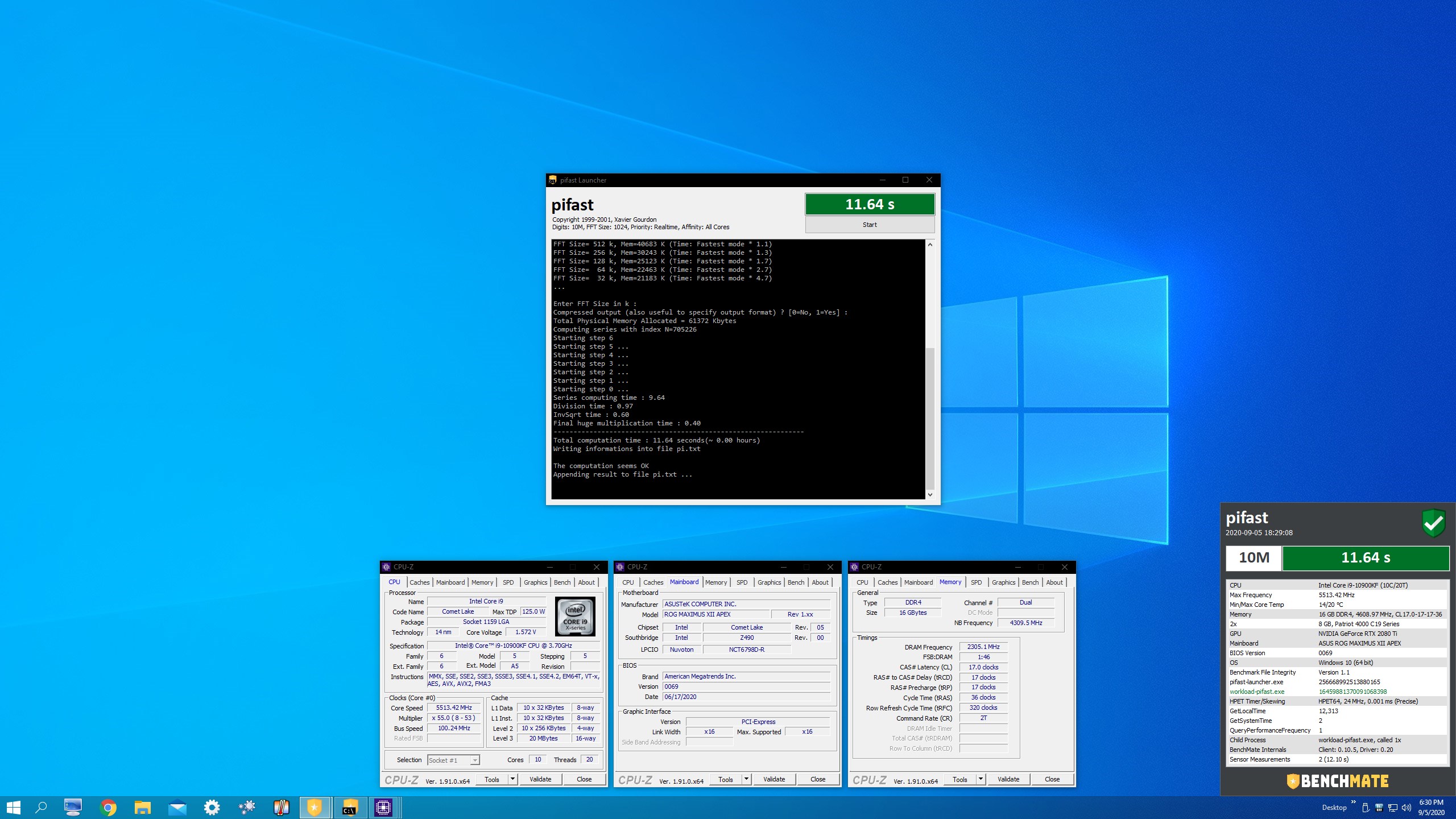The height and width of the screenshot is (819, 1456).
Task: Click Validate in CPU tab window
Action: [540, 779]
